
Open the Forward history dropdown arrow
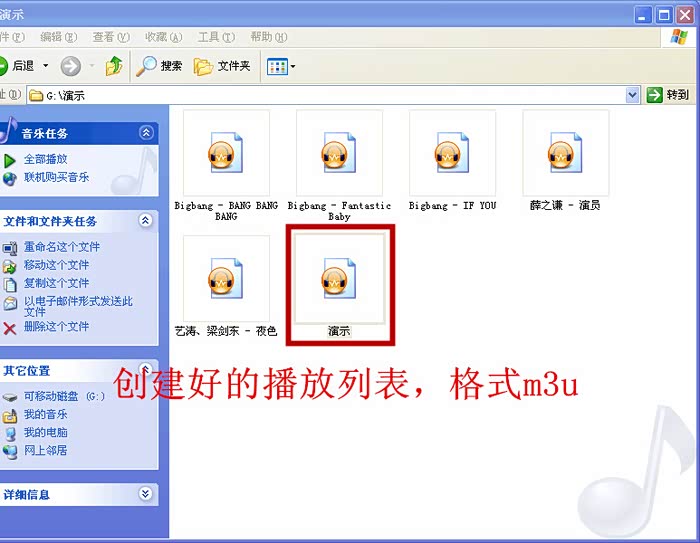[92, 66]
